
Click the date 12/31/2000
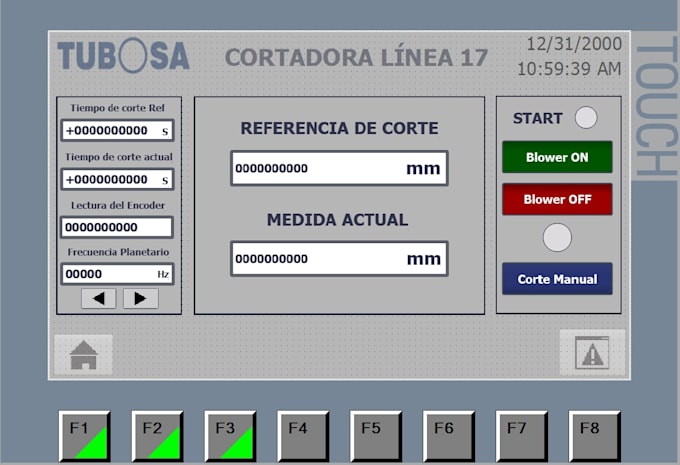tap(574, 44)
